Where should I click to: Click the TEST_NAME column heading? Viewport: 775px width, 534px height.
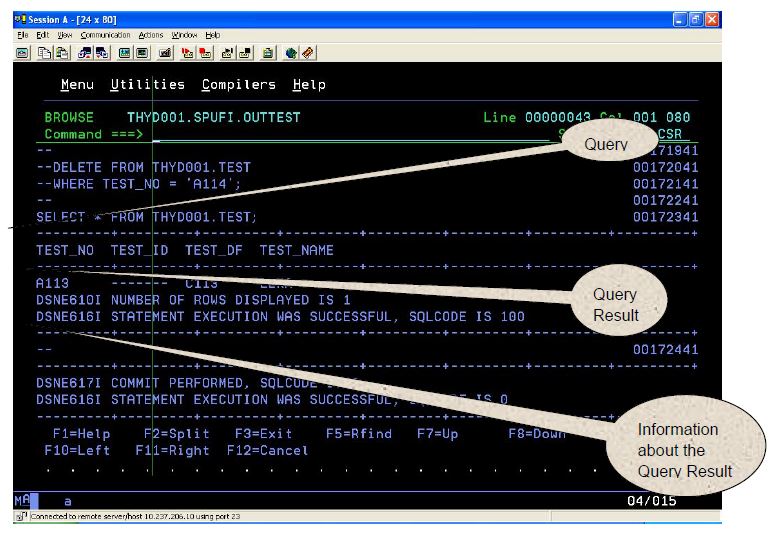click(x=297, y=251)
